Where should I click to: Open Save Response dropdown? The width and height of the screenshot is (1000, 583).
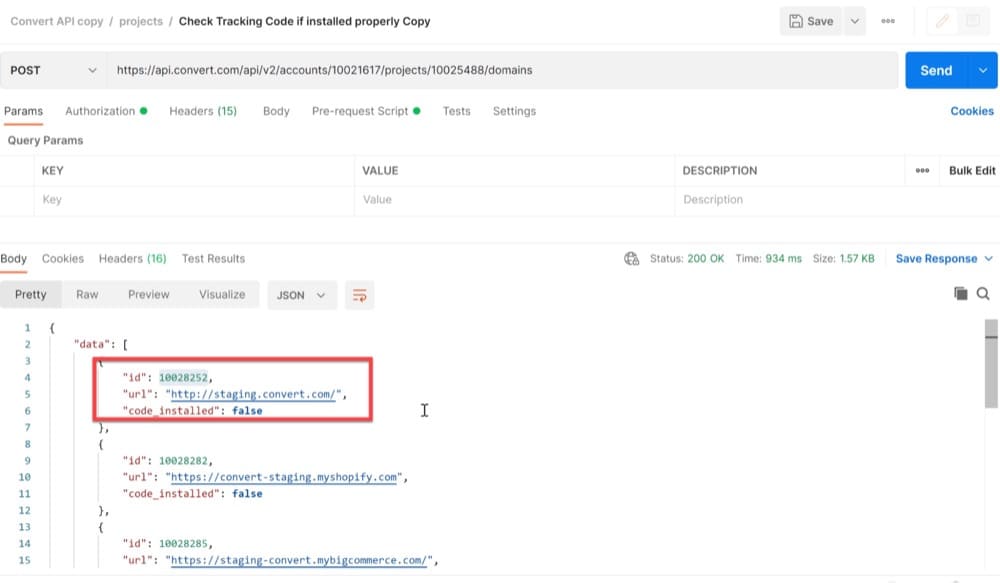tap(944, 258)
